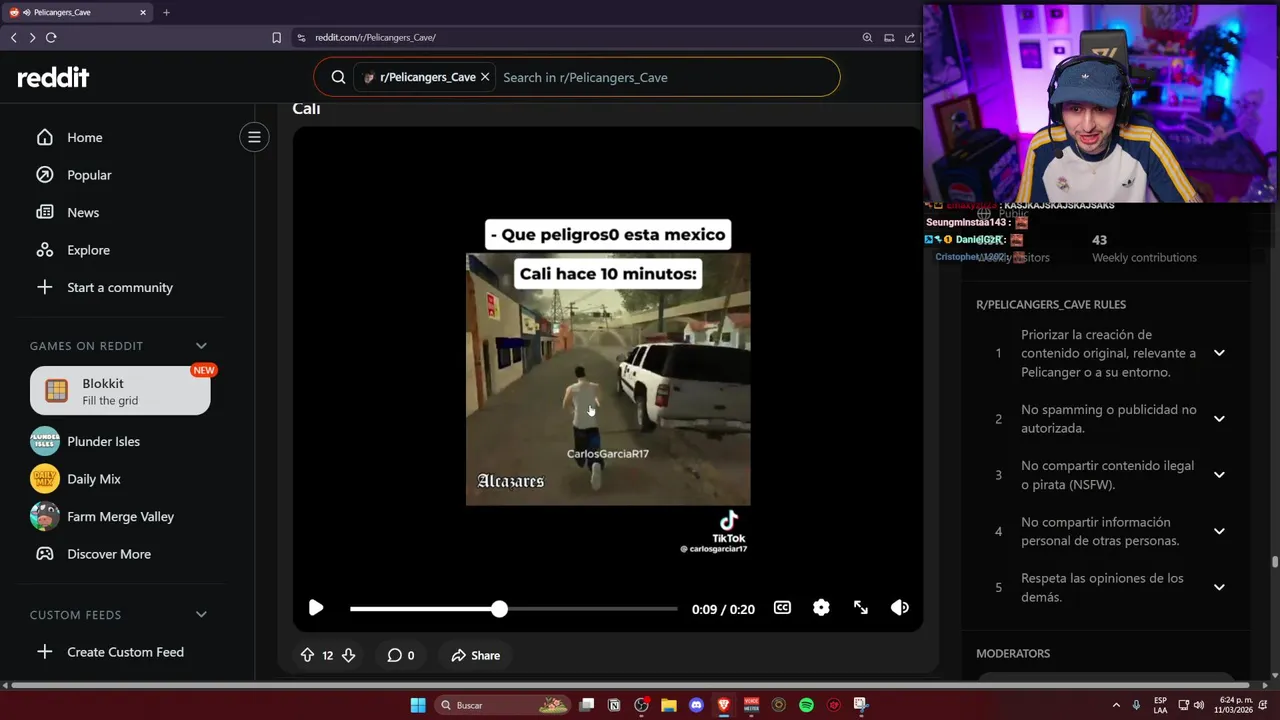Open Discord from the taskbar

tap(697, 705)
